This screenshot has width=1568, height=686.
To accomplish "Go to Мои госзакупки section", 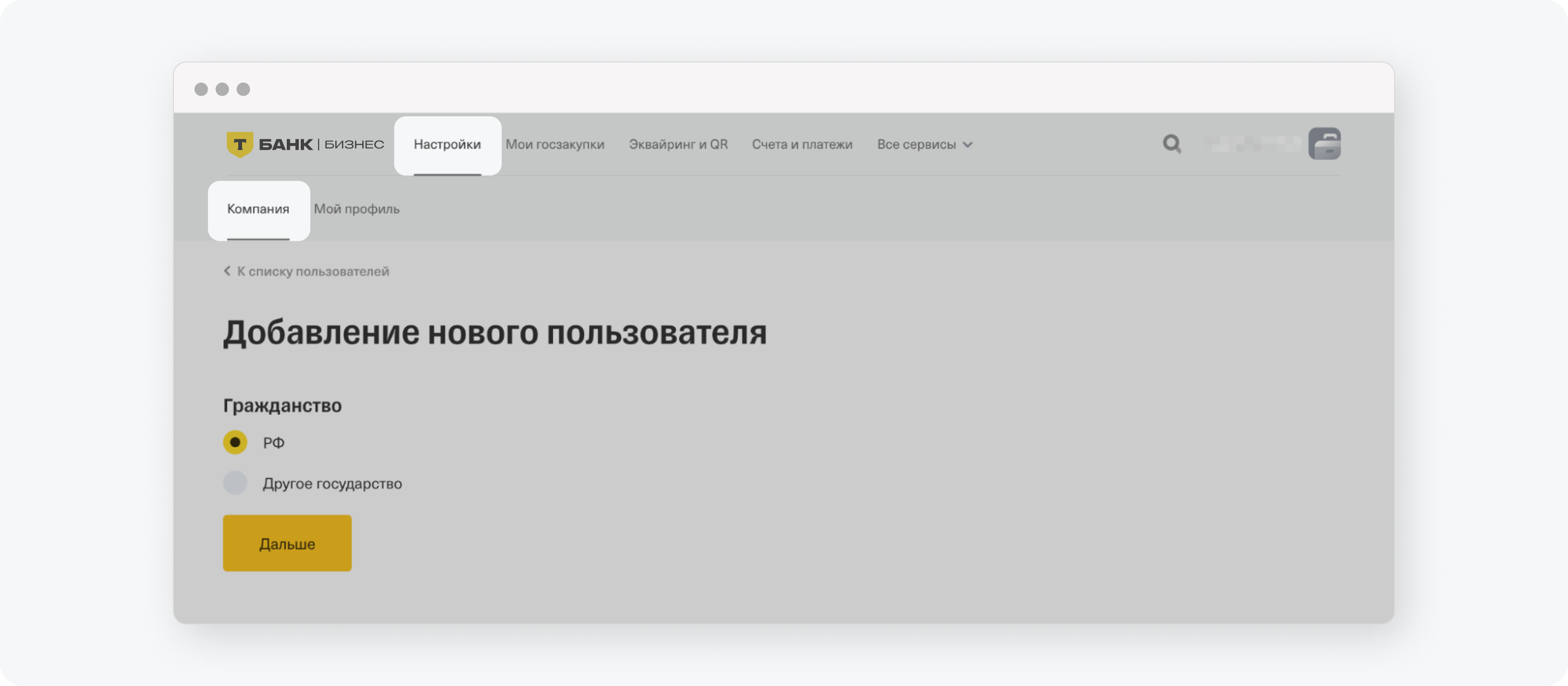I will click(x=554, y=144).
